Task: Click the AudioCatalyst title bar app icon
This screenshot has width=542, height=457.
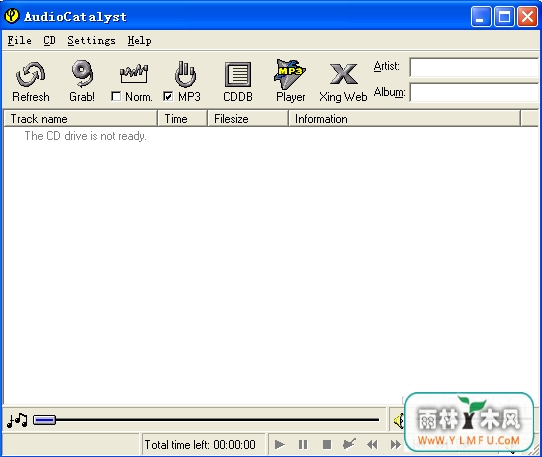Action: (x=12, y=16)
